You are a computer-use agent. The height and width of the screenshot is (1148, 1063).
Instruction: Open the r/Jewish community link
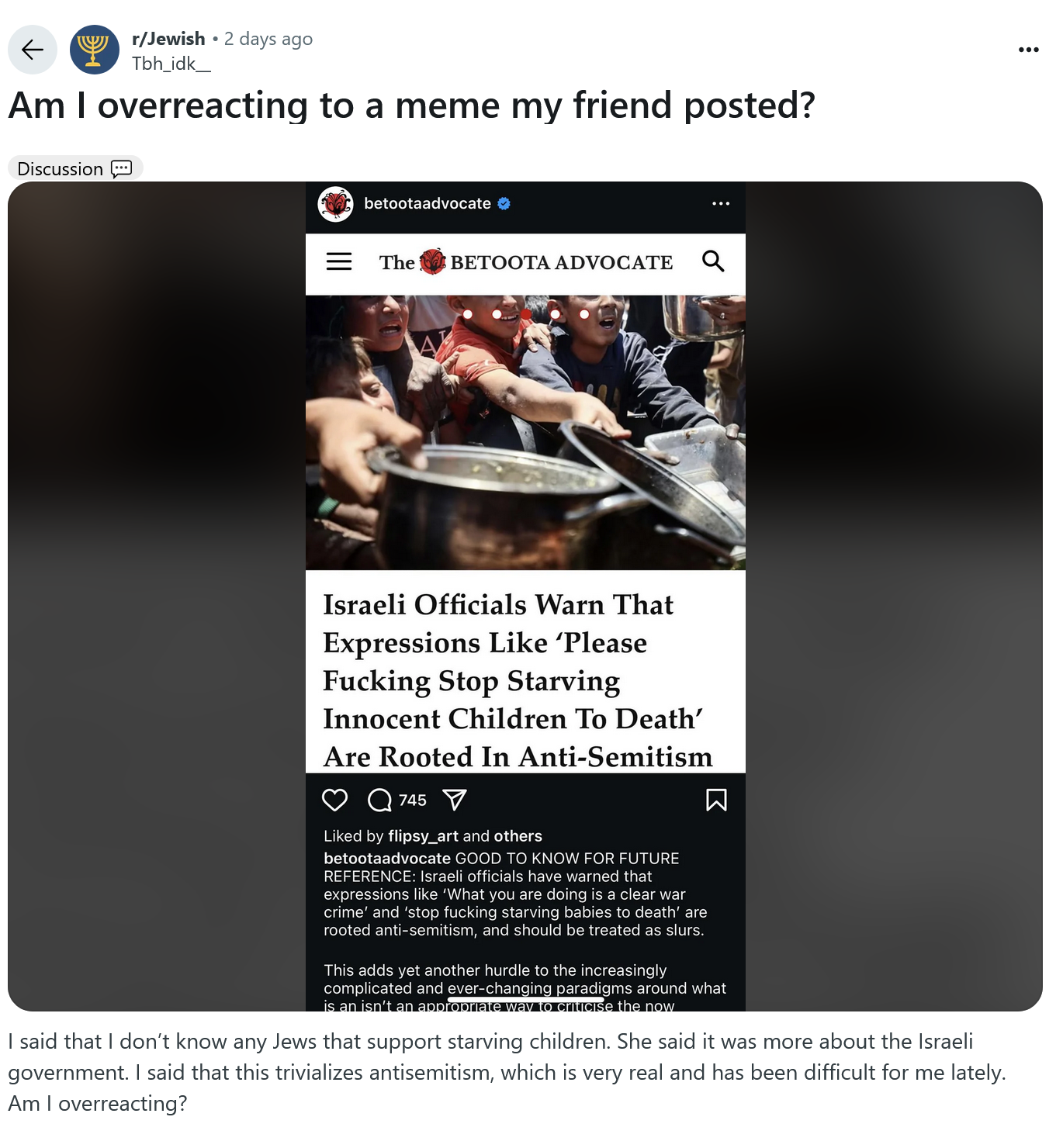pyautogui.click(x=168, y=39)
